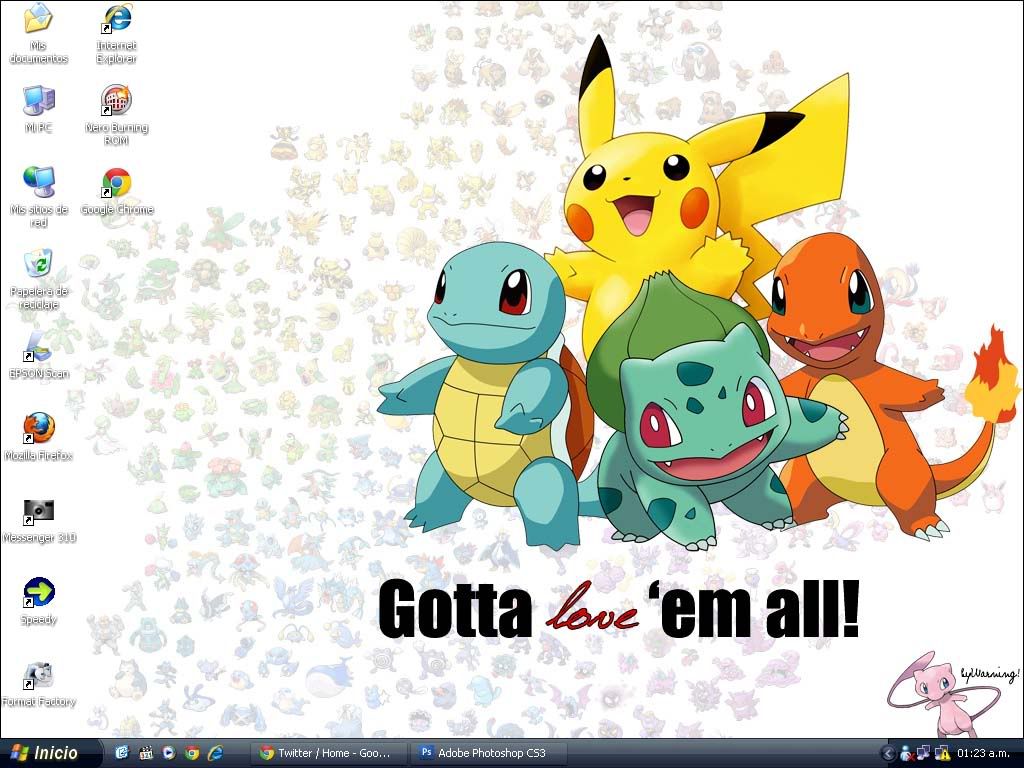1024x768 pixels.
Task: Click Messenger tray icon with red X
Action: point(906,754)
